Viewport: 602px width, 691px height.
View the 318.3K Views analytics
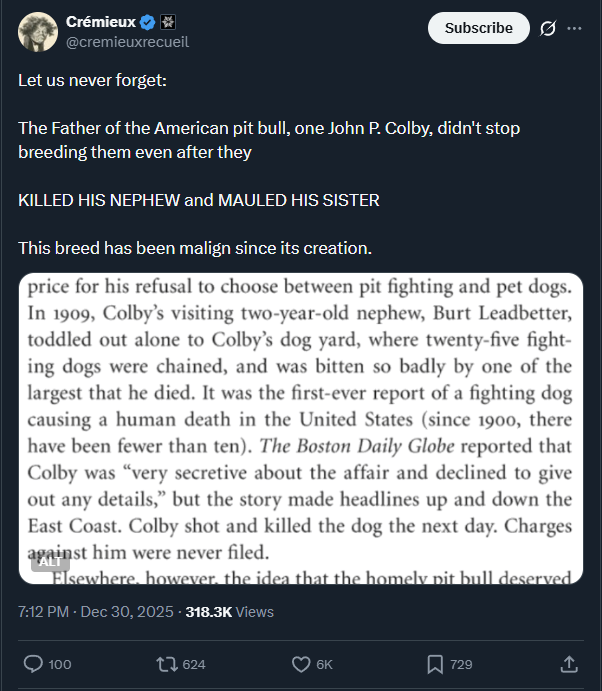(x=229, y=611)
